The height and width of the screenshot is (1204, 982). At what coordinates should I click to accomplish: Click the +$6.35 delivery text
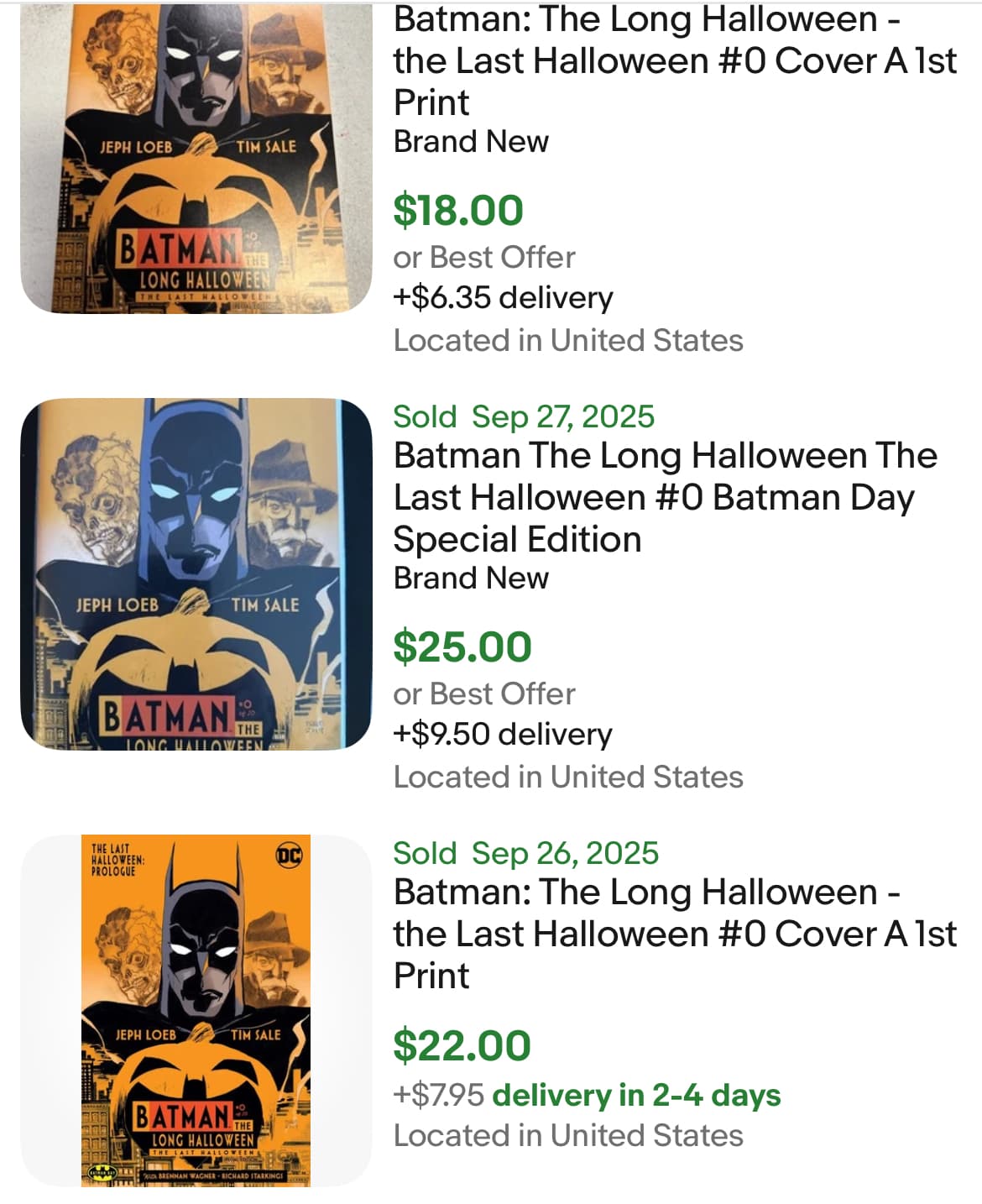coord(503,298)
